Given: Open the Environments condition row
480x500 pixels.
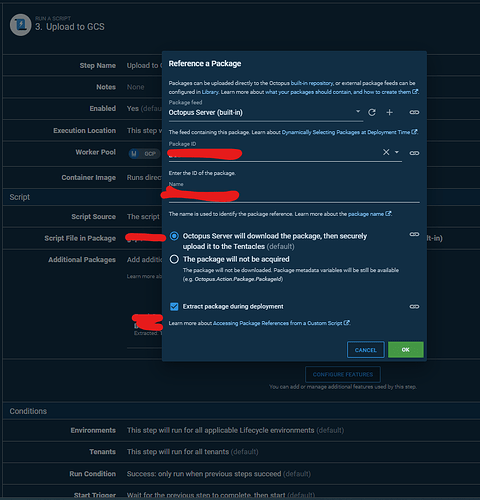Looking at the screenshot, I should [240, 430].
